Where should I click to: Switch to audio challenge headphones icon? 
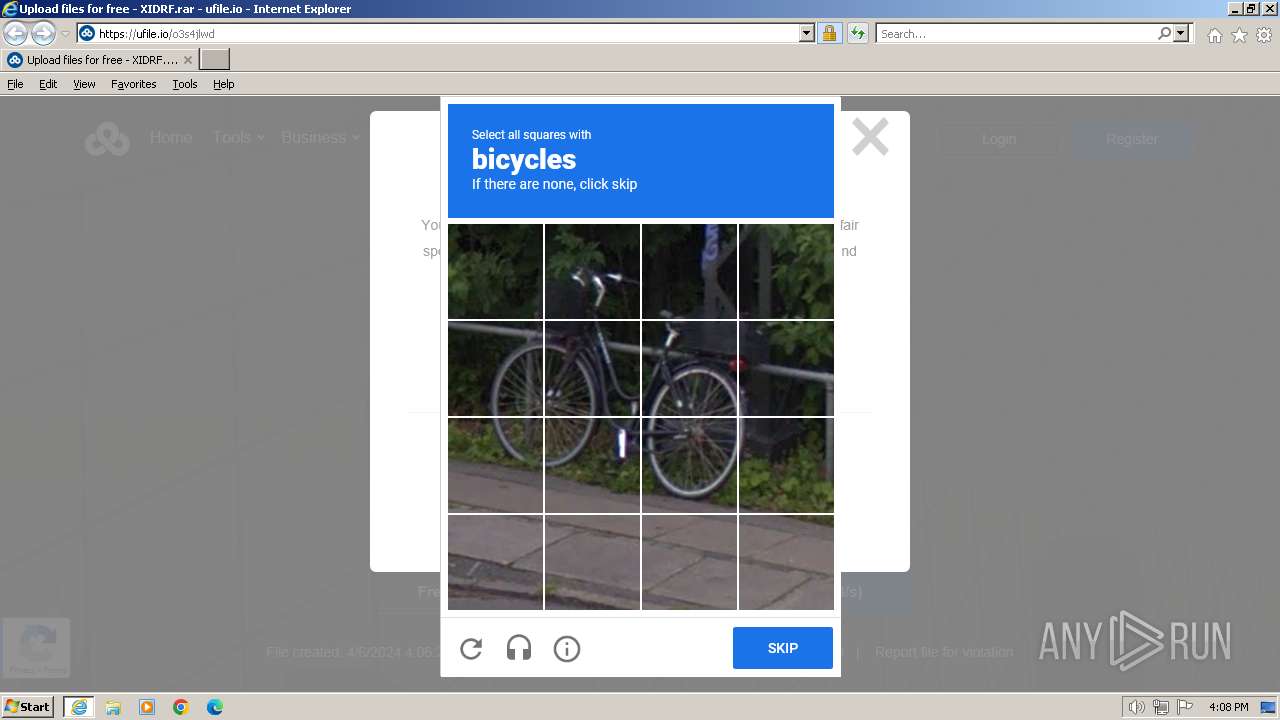coord(518,649)
